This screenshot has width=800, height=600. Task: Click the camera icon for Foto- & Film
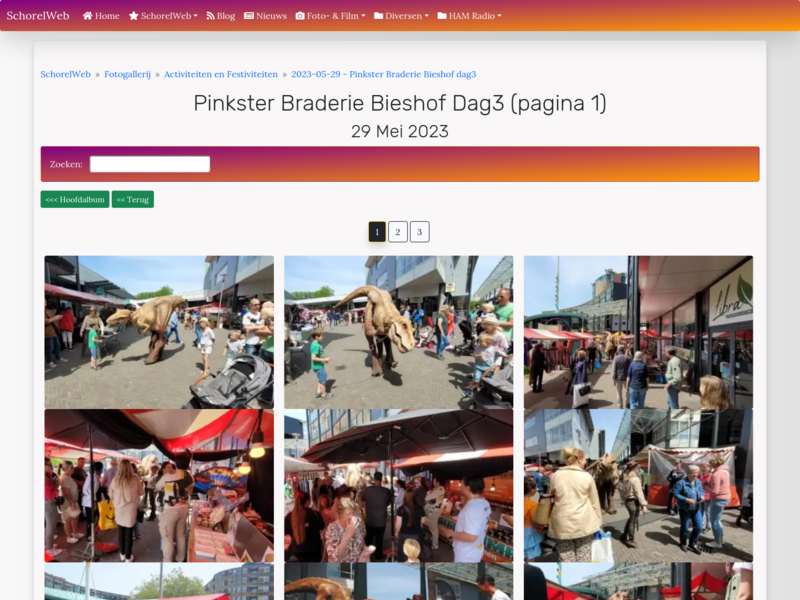tap(300, 16)
